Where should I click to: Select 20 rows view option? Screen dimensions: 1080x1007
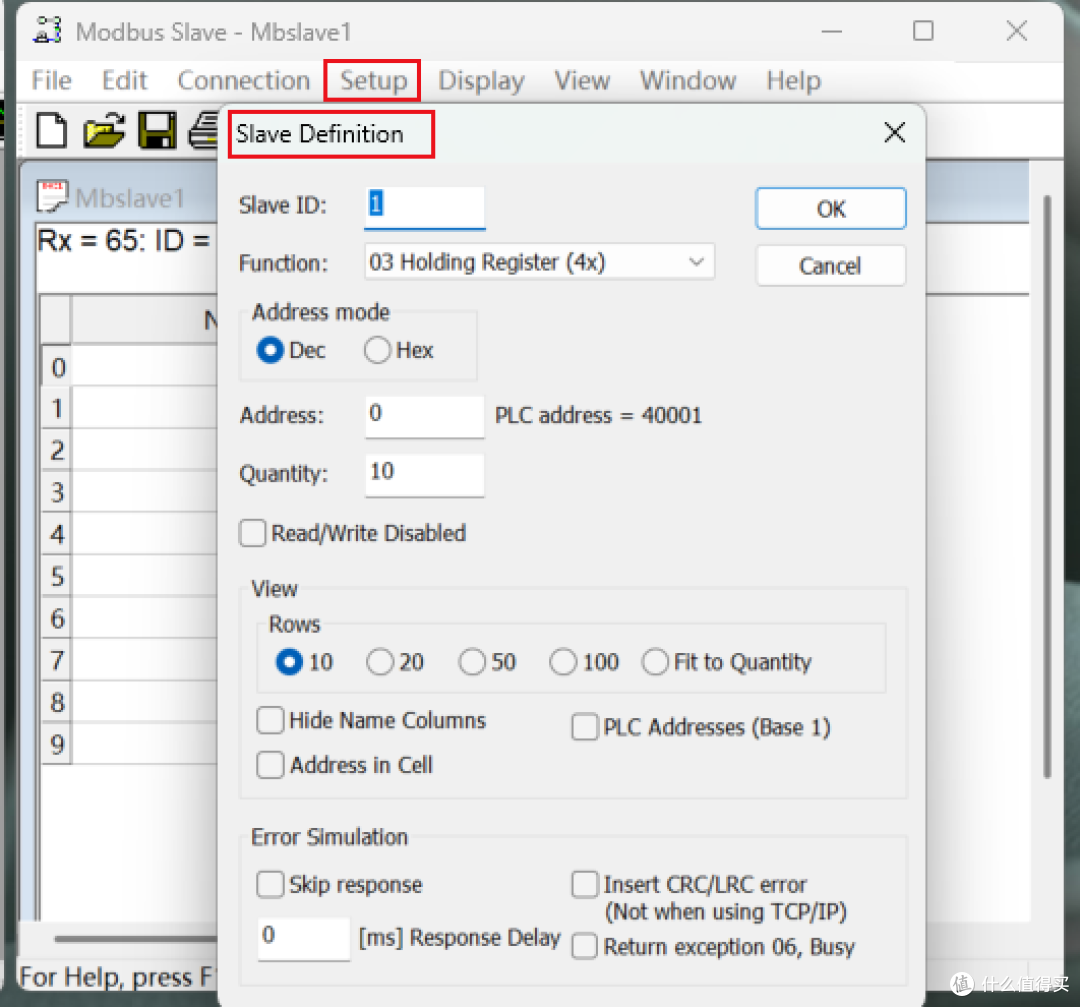[380, 663]
